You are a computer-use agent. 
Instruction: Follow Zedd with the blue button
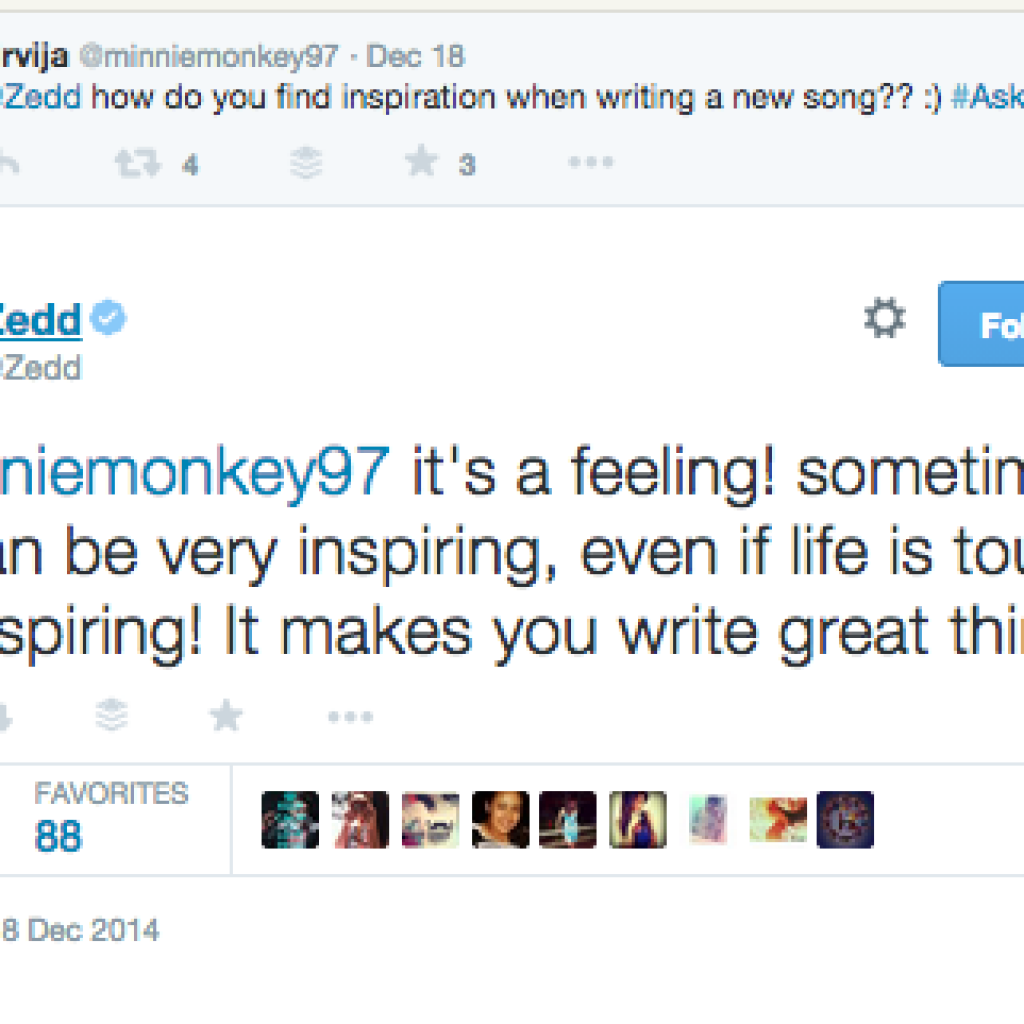tap(982, 324)
